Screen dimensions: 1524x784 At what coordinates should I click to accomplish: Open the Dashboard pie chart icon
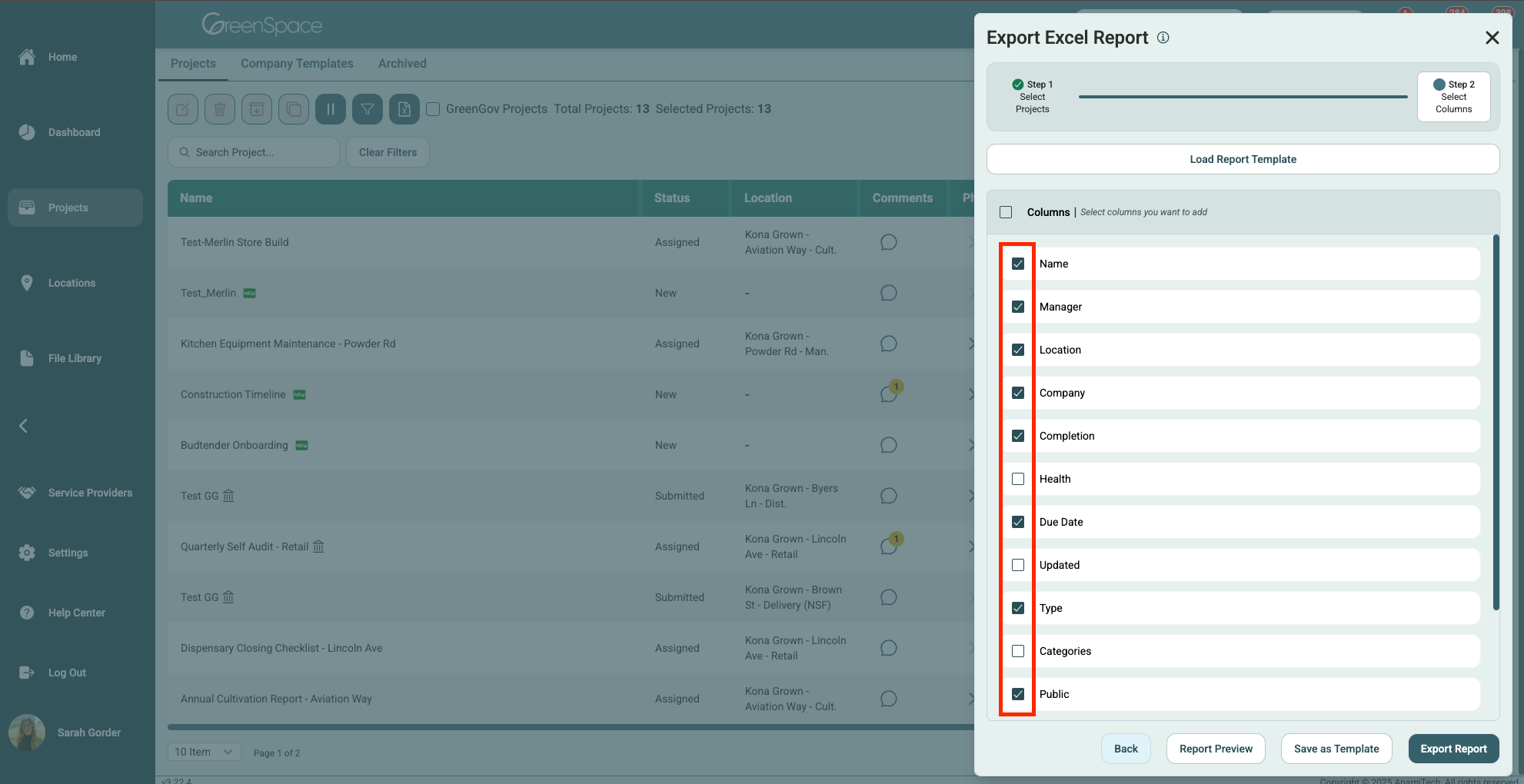point(27,132)
